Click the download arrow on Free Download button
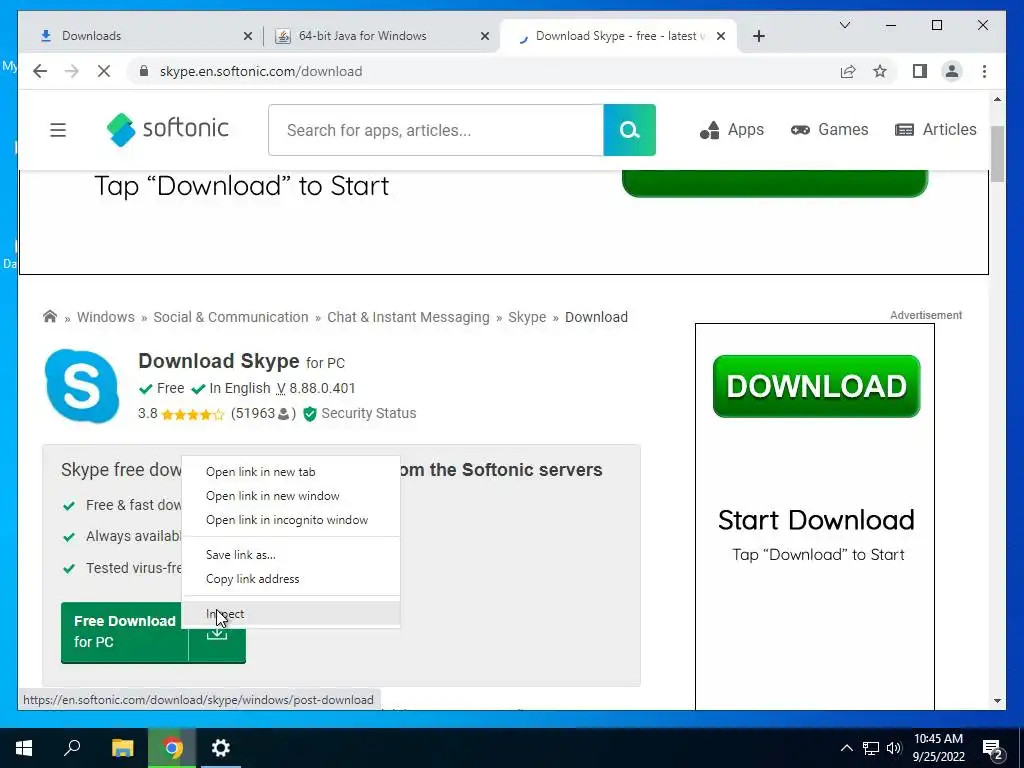 pyautogui.click(x=217, y=632)
